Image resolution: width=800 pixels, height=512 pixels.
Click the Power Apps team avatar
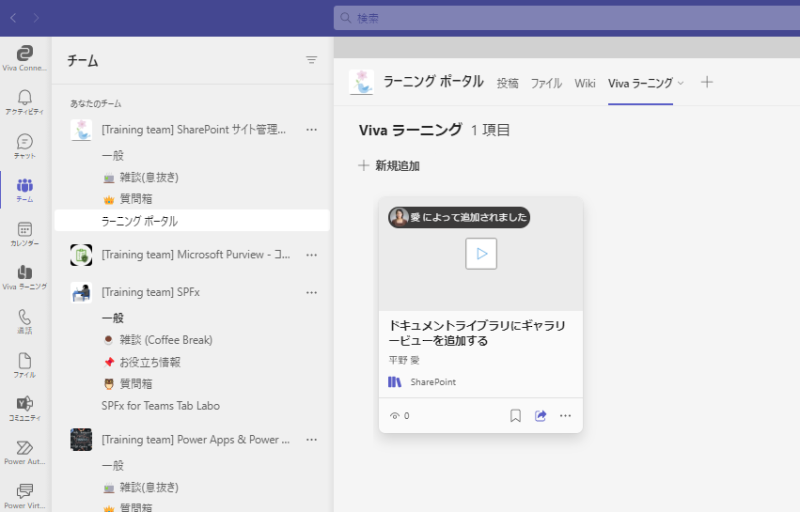point(81,440)
